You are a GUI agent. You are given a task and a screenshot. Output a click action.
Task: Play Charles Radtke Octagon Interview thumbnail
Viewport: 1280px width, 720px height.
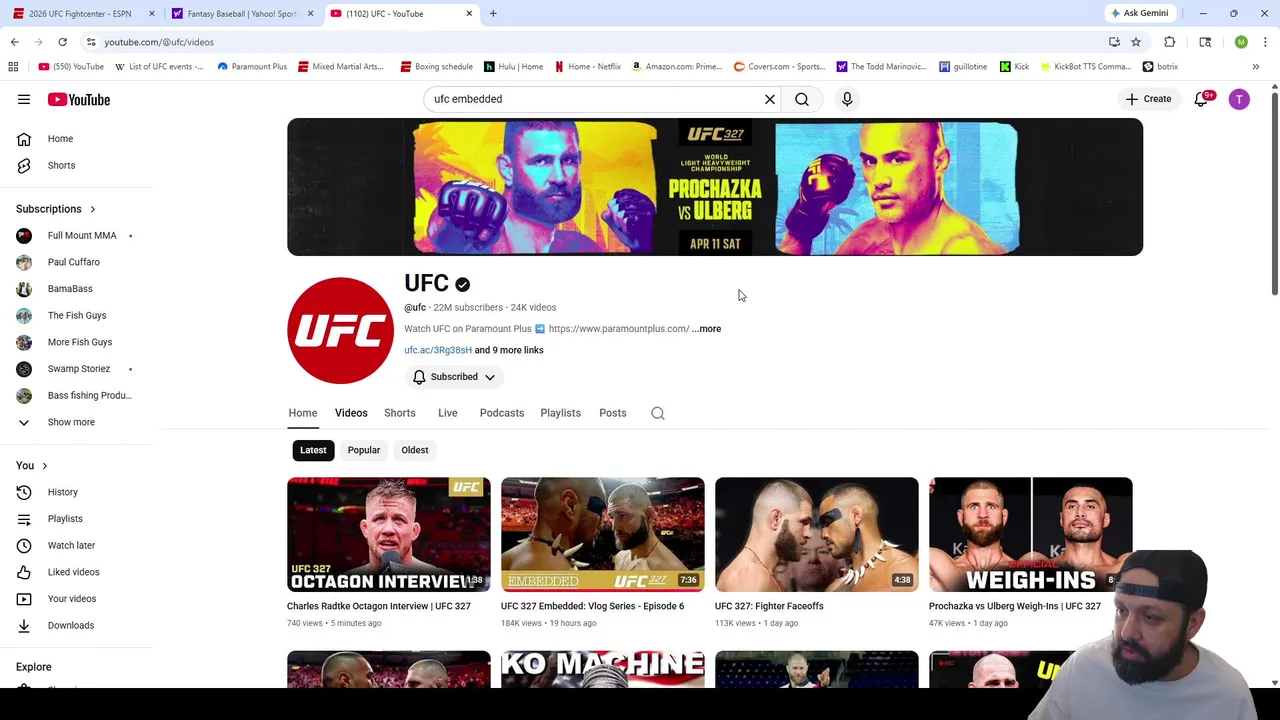[x=389, y=534]
